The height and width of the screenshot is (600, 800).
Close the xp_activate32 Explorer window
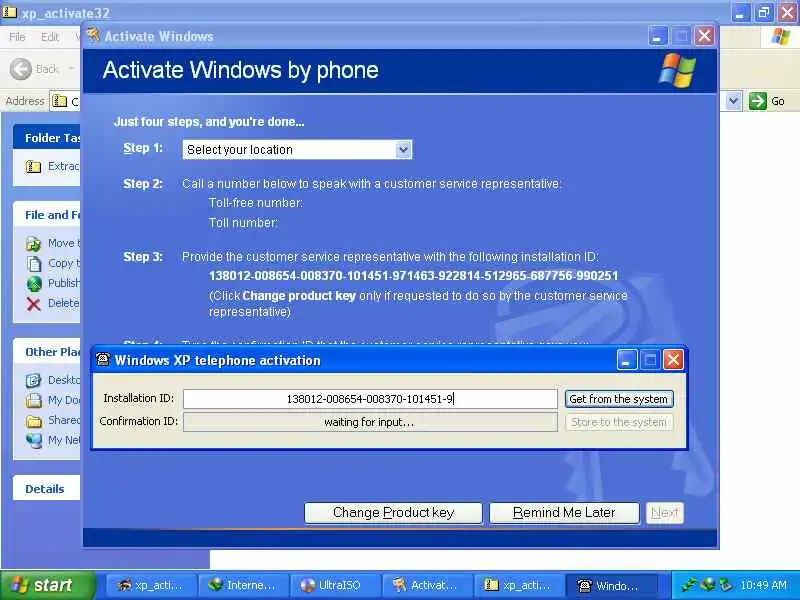tap(787, 12)
